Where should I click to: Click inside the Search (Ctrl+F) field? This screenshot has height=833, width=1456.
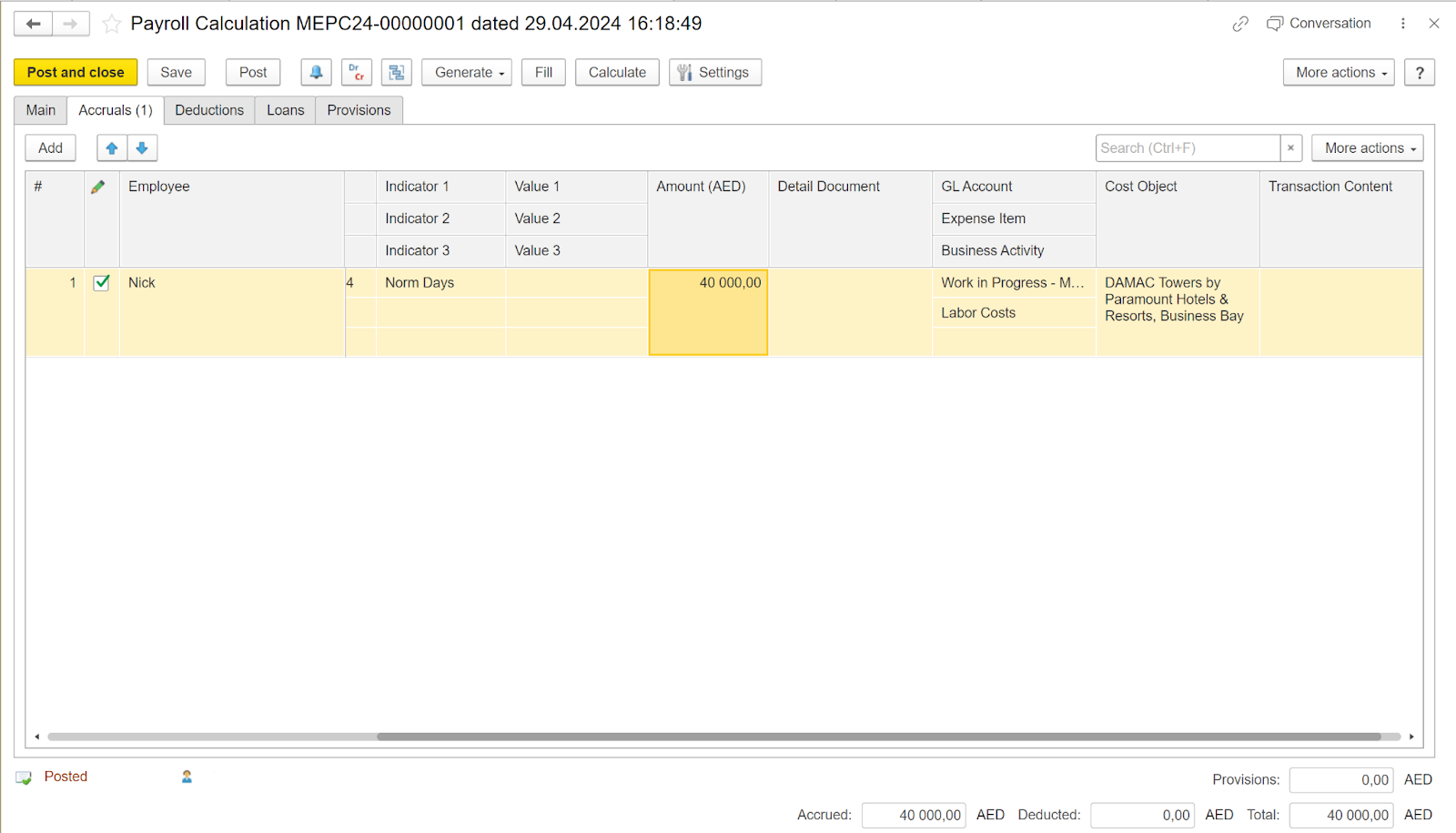pos(1183,147)
